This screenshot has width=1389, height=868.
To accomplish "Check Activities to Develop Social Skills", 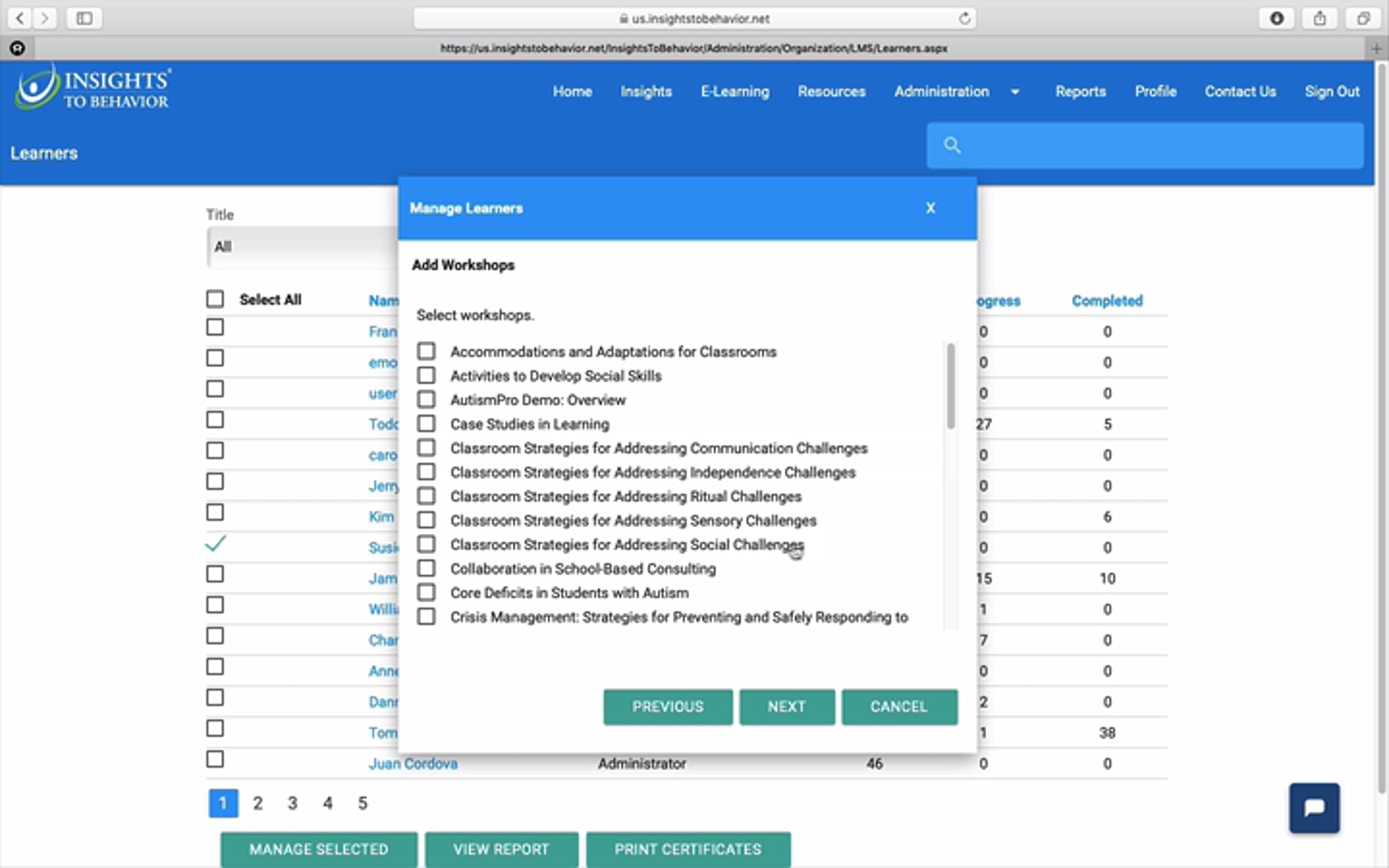I will pyautogui.click(x=427, y=376).
